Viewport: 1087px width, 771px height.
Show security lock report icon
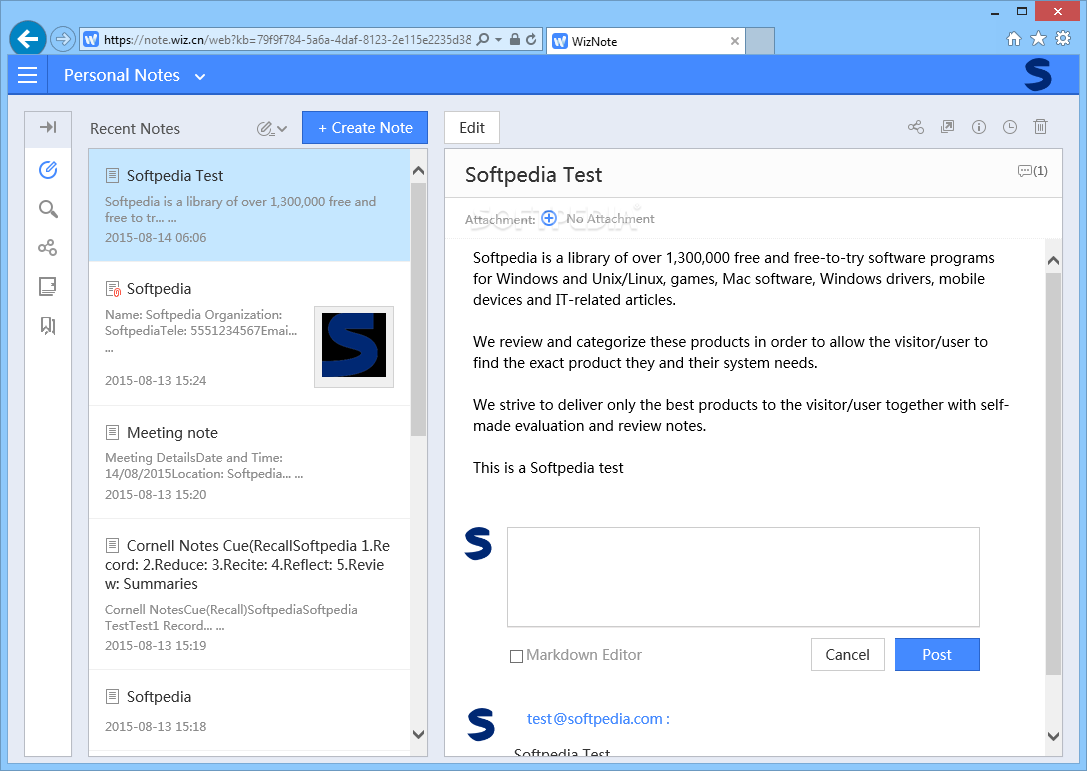[x=514, y=40]
